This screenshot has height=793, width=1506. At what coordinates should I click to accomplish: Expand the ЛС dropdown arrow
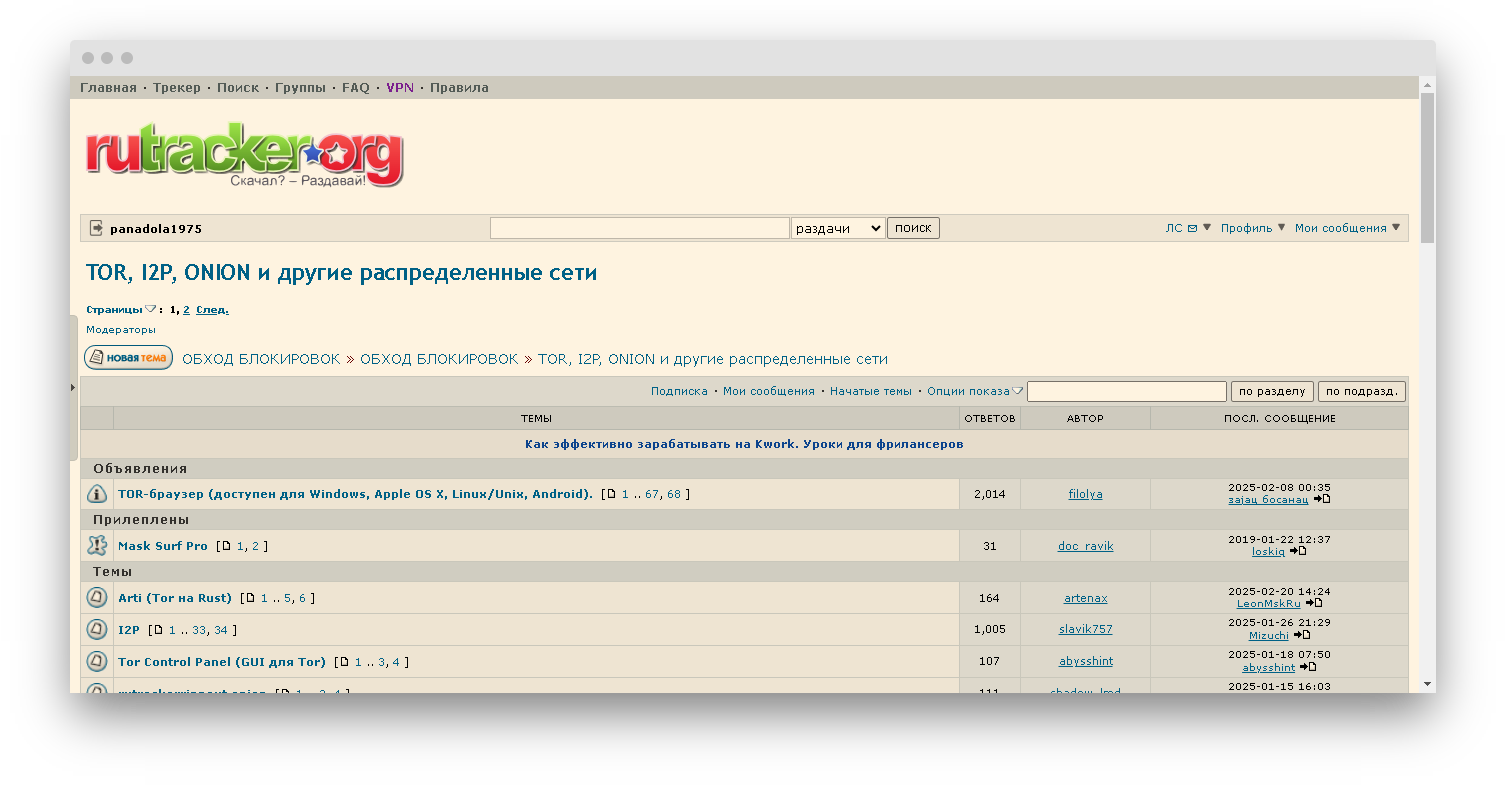[x=1207, y=227]
